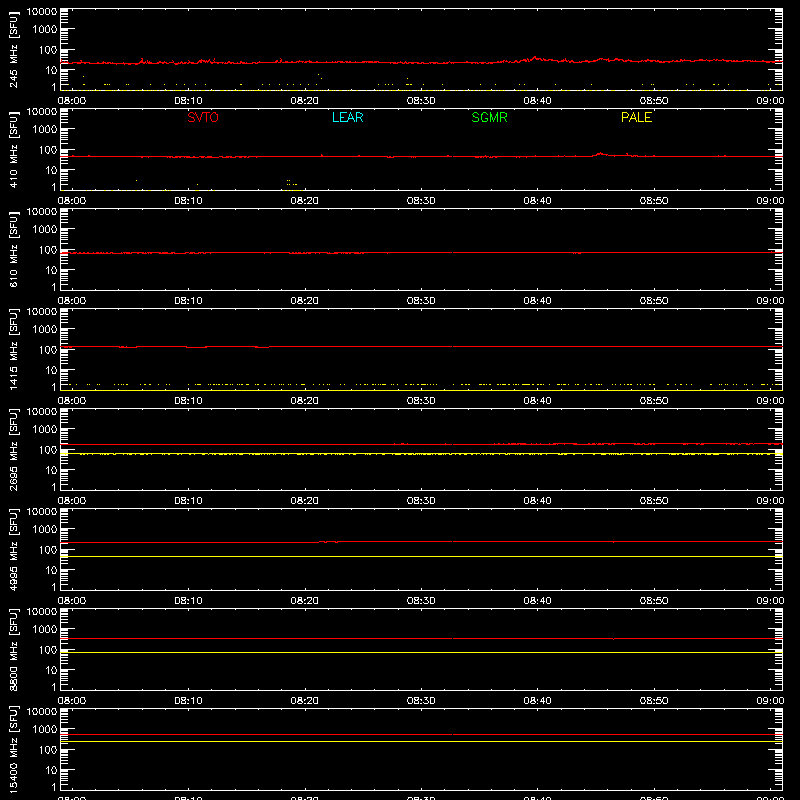Click the 08:10 label under the 245 MHz plot
The width and height of the screenshot is (800, 800).
click(188, 101)
